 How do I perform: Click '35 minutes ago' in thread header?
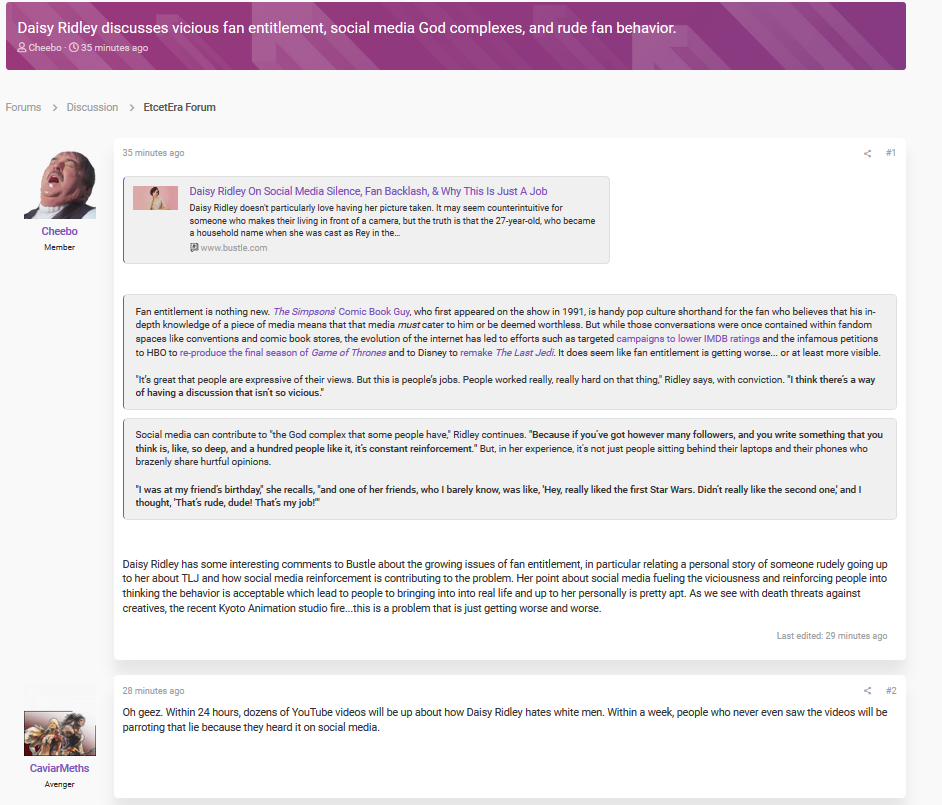point(114,47)
